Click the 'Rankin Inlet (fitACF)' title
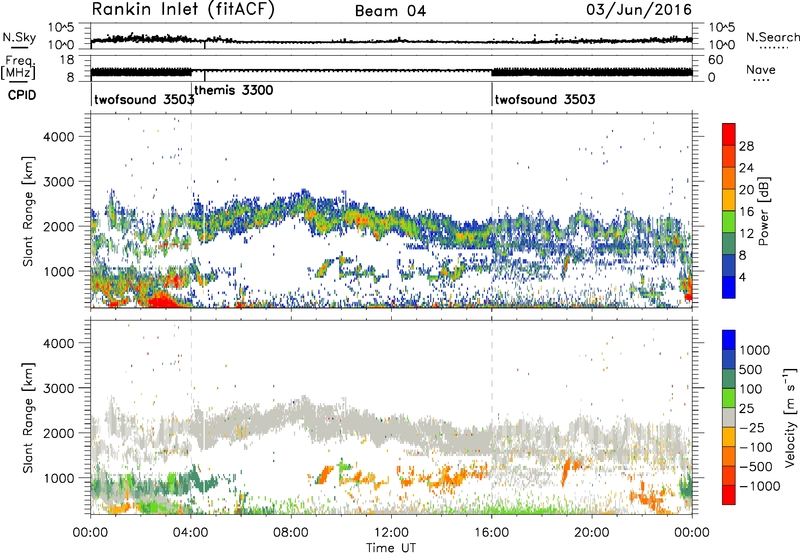Viewport: 800px width, 554px height. coord(183,10)
